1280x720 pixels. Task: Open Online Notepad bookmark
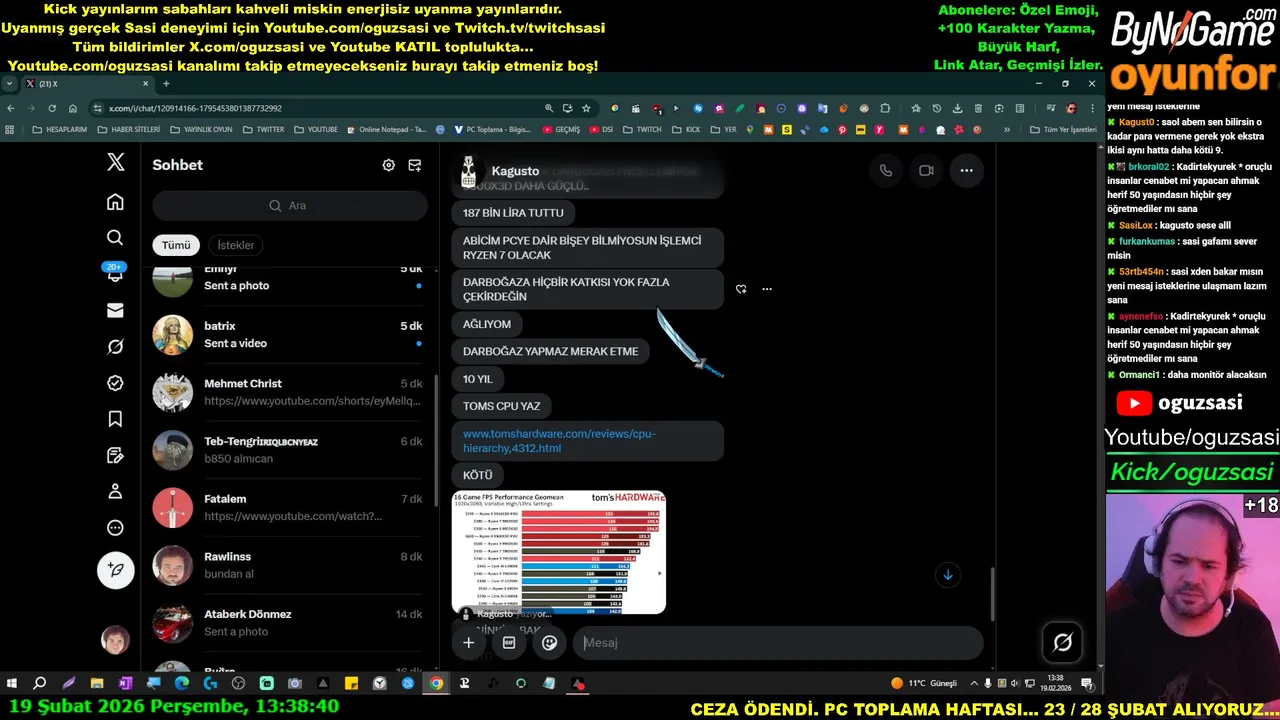pos(387,129)
